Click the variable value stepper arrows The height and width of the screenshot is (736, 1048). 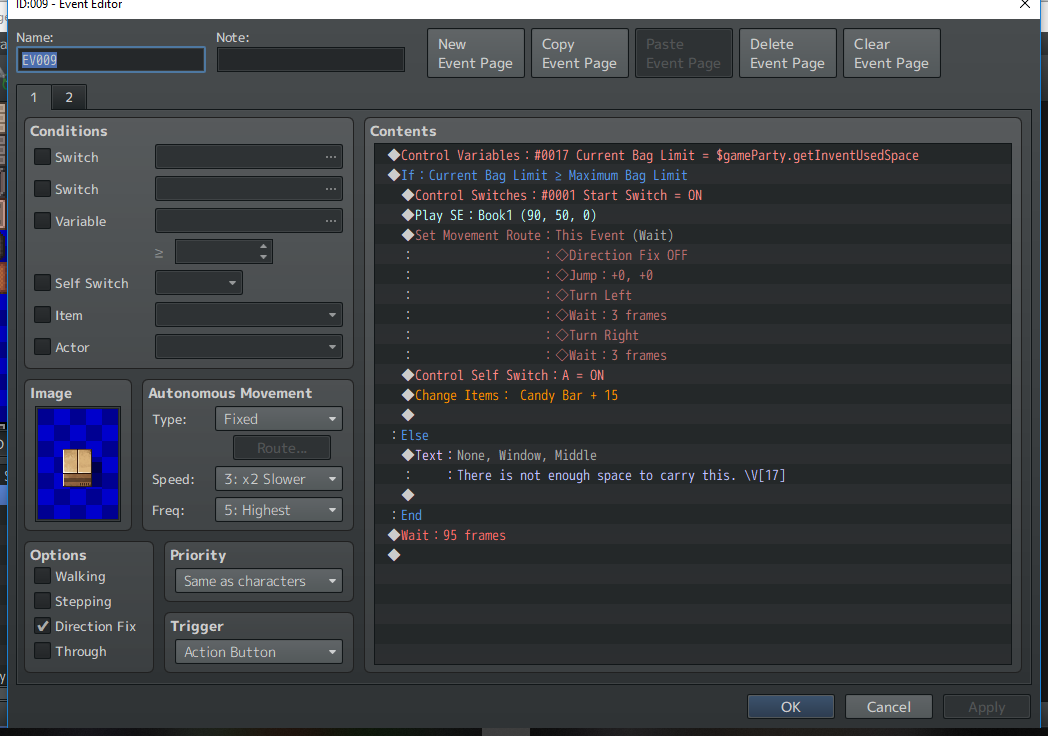[x=263, y=251]
